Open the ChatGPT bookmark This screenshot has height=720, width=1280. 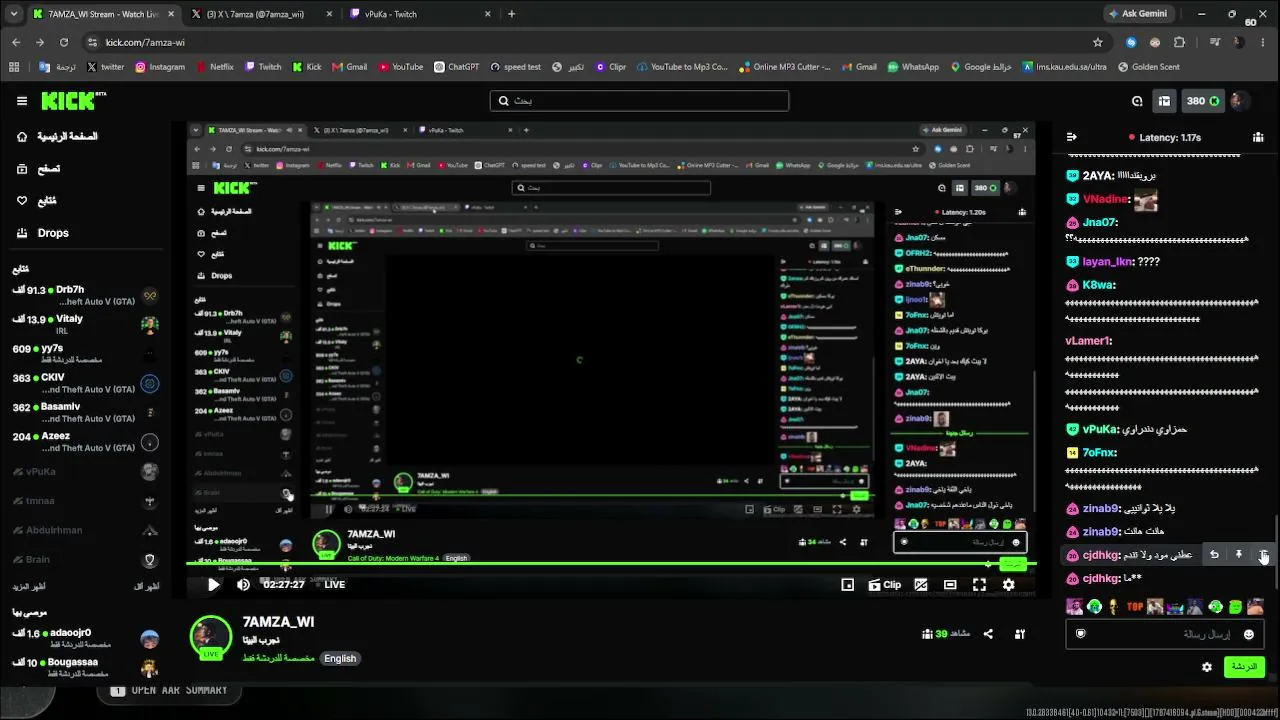(x=456, y=67)
